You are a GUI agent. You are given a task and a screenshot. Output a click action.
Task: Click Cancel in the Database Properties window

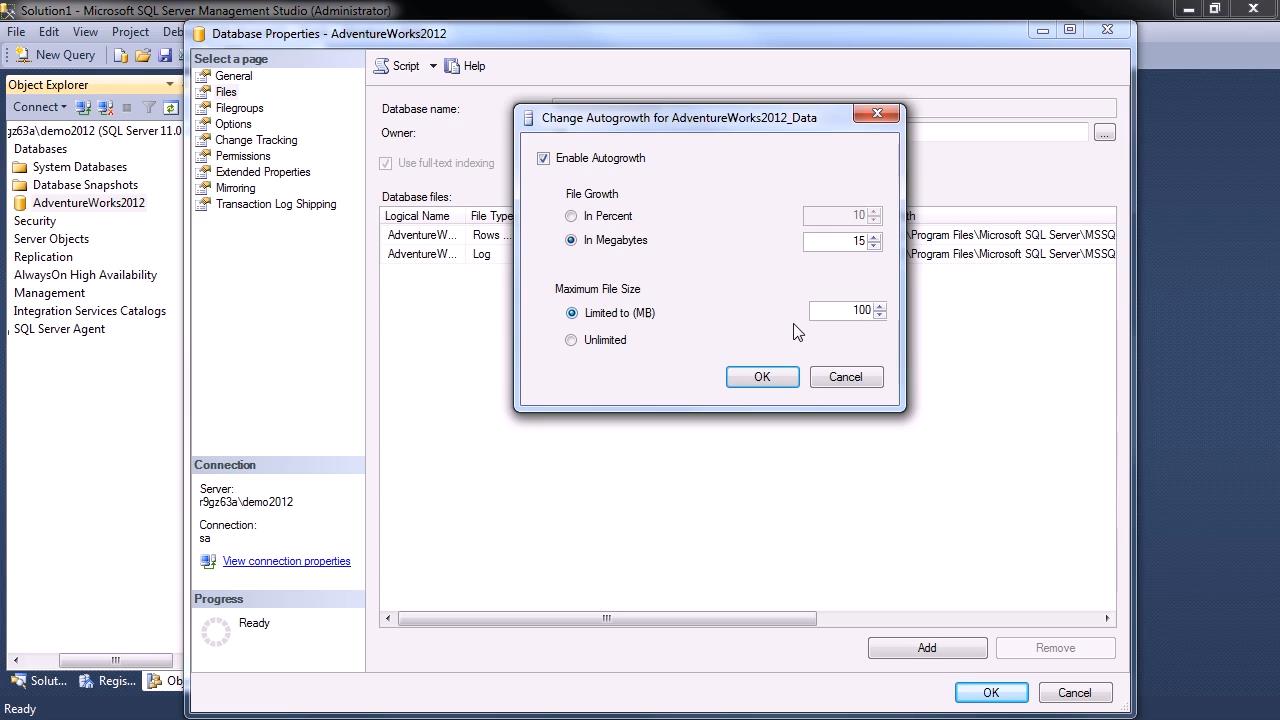point(1075,693)
